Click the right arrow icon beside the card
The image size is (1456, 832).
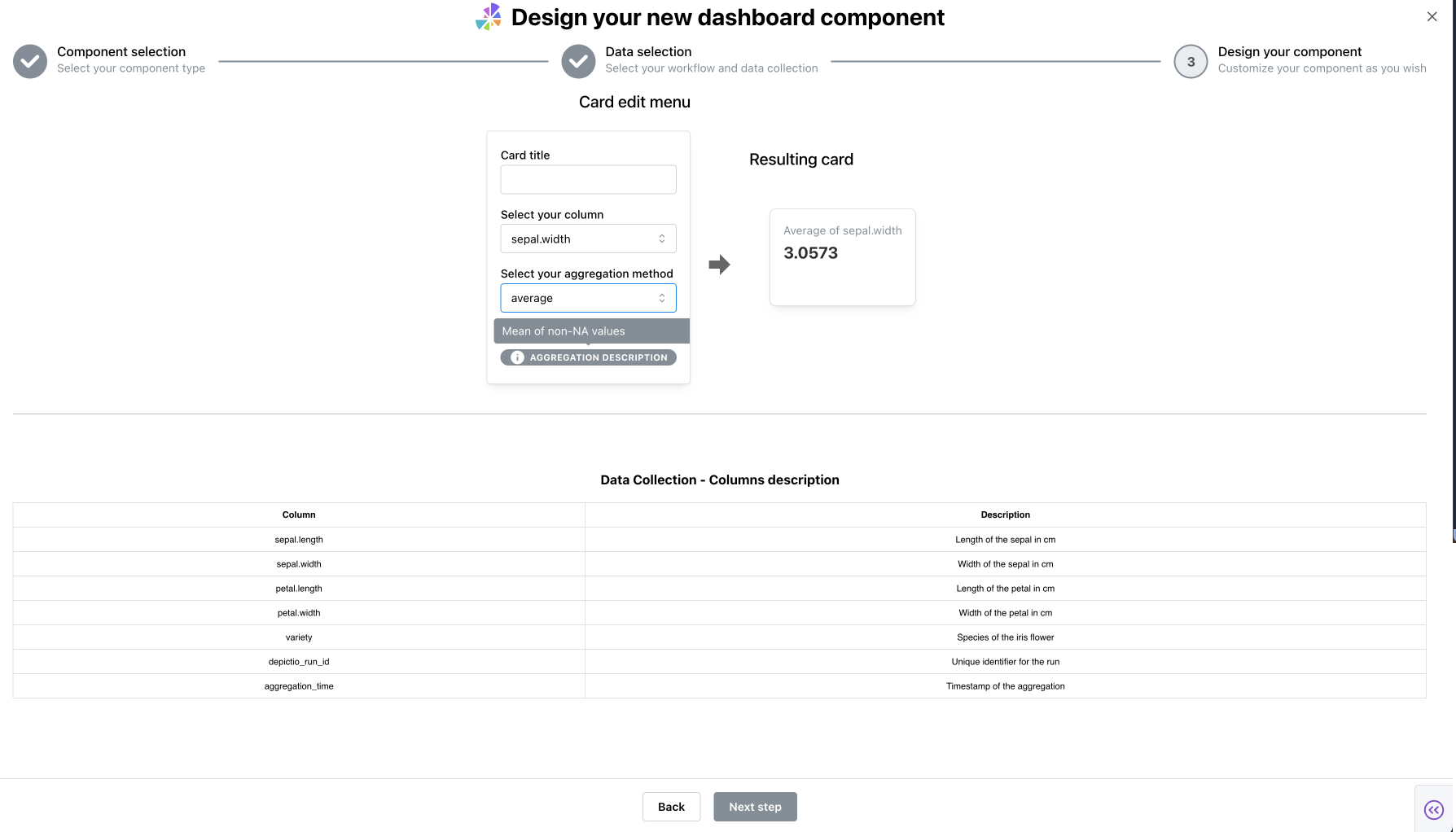click(x=719, y=265)
